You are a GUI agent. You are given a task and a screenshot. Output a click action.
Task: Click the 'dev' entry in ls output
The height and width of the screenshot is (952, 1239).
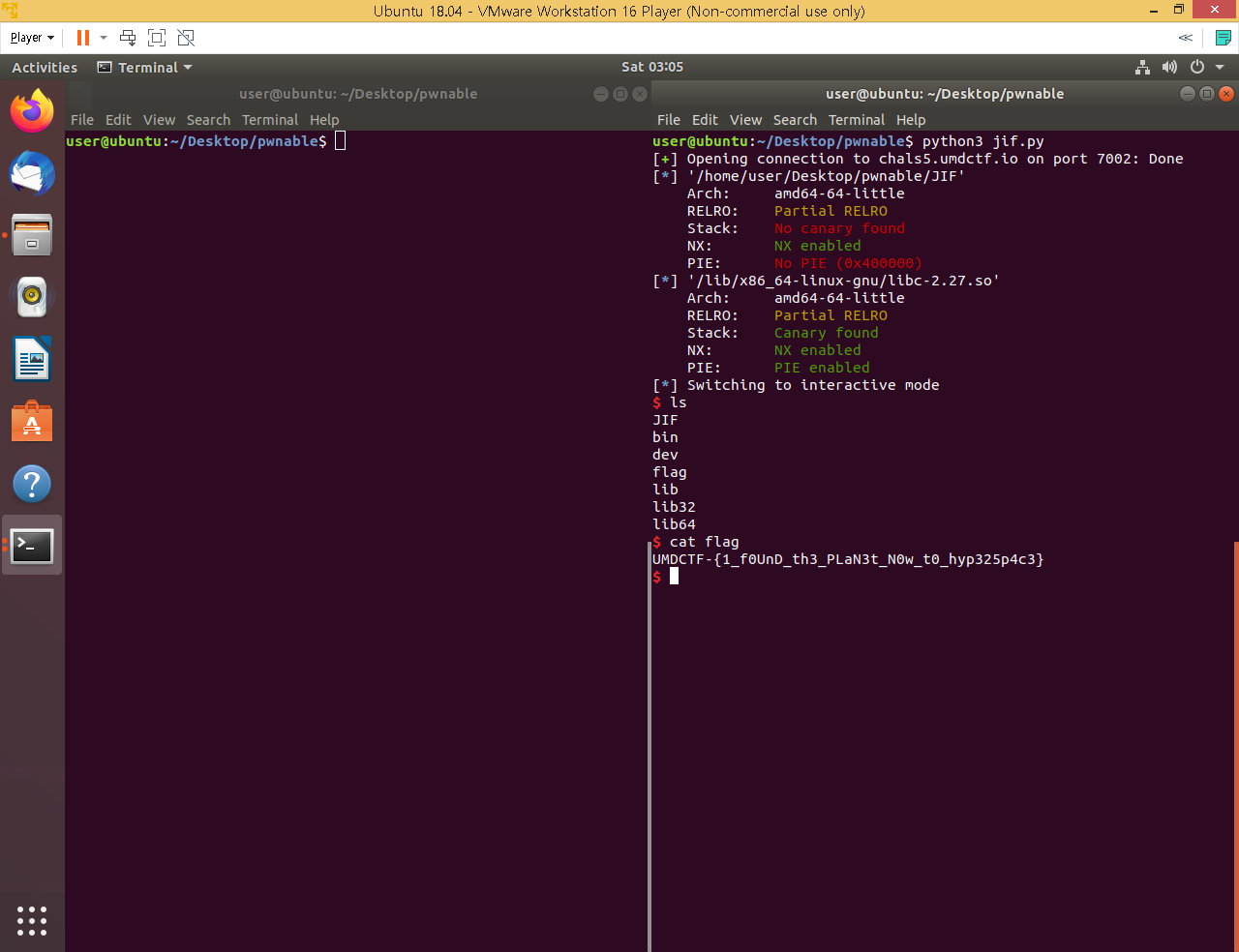(665, 455)
